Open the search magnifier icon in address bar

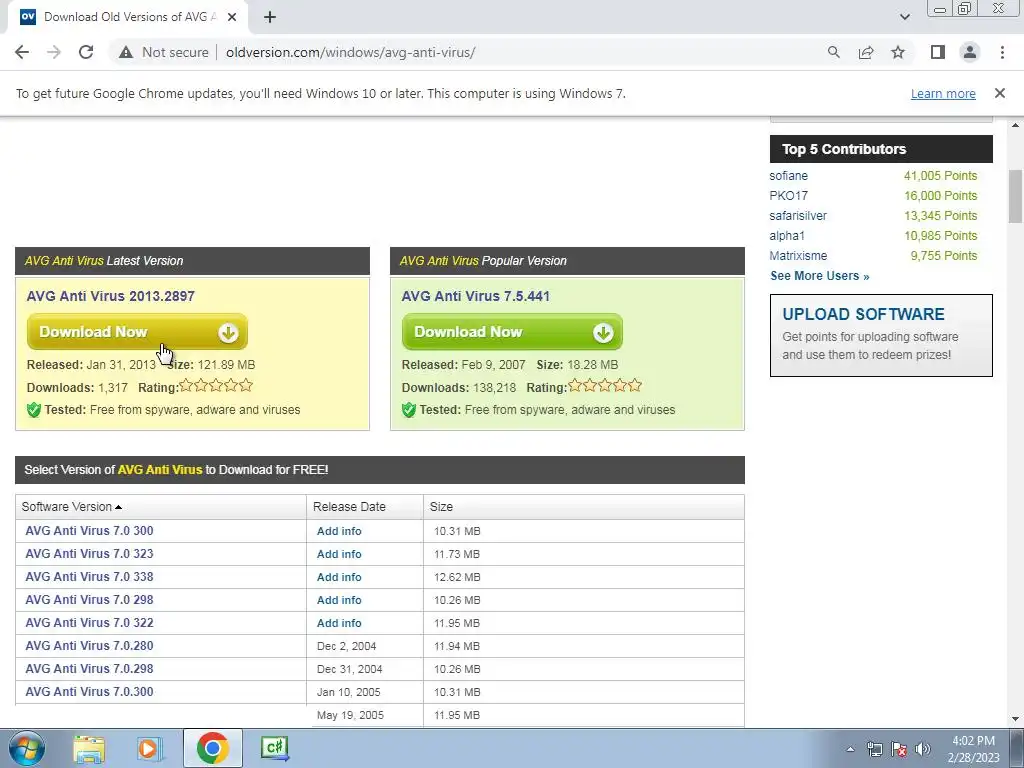[x=833, y=52]
